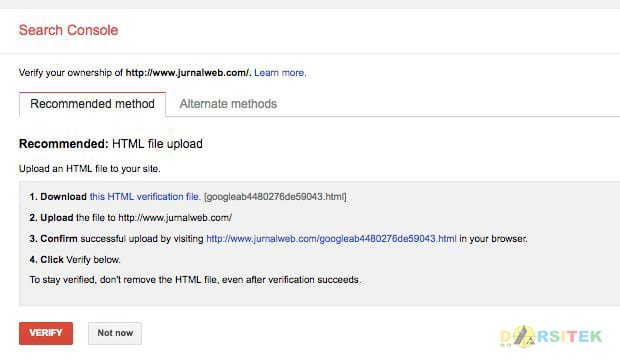Click the bracketed googleab4480276de59043.html filename text
The height and width of the screenshot is (360, 620).
tap(275, 197)
